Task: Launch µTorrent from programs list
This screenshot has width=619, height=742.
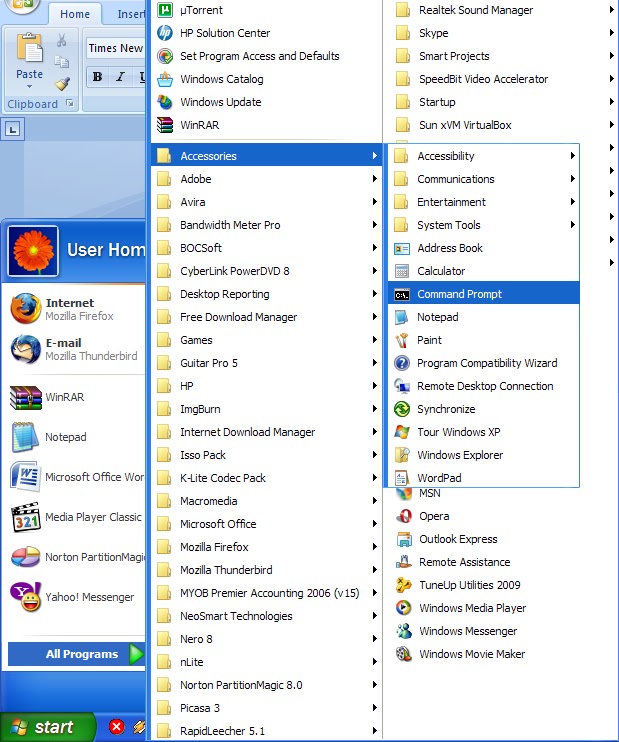Action: click(x=266, y=10)
